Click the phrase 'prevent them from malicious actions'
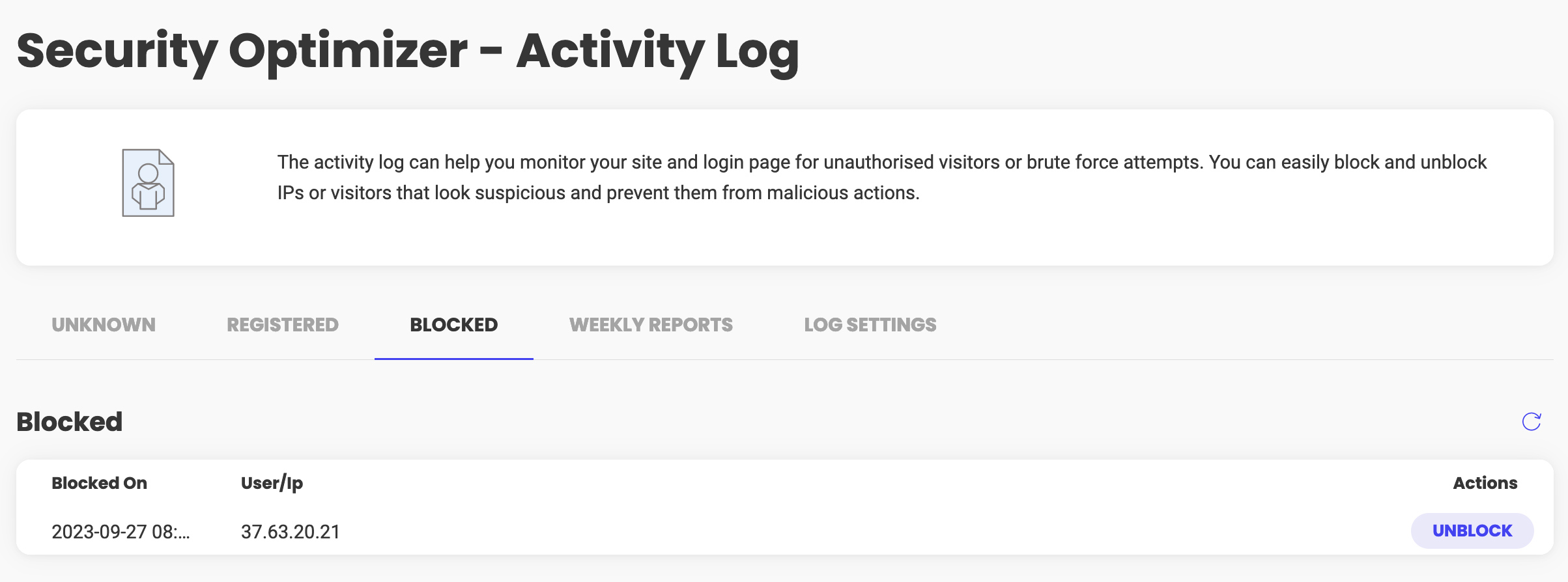This screenshot has height=582, width=1568. pos(763,193)
